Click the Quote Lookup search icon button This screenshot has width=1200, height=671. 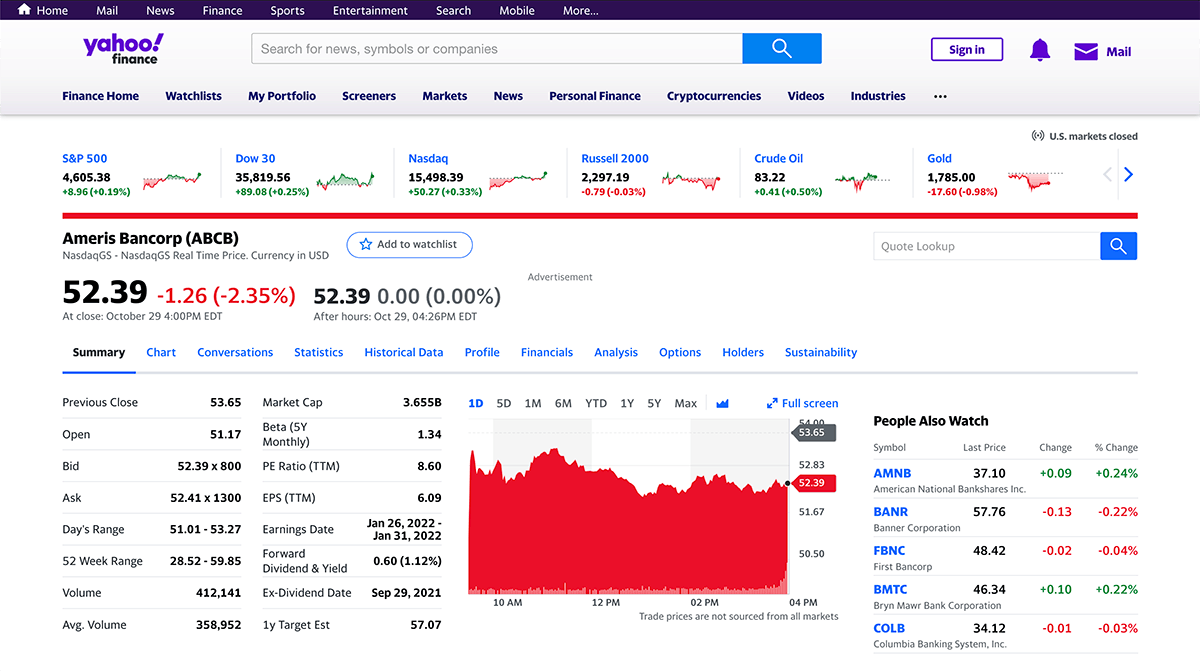pos(1118,246)
